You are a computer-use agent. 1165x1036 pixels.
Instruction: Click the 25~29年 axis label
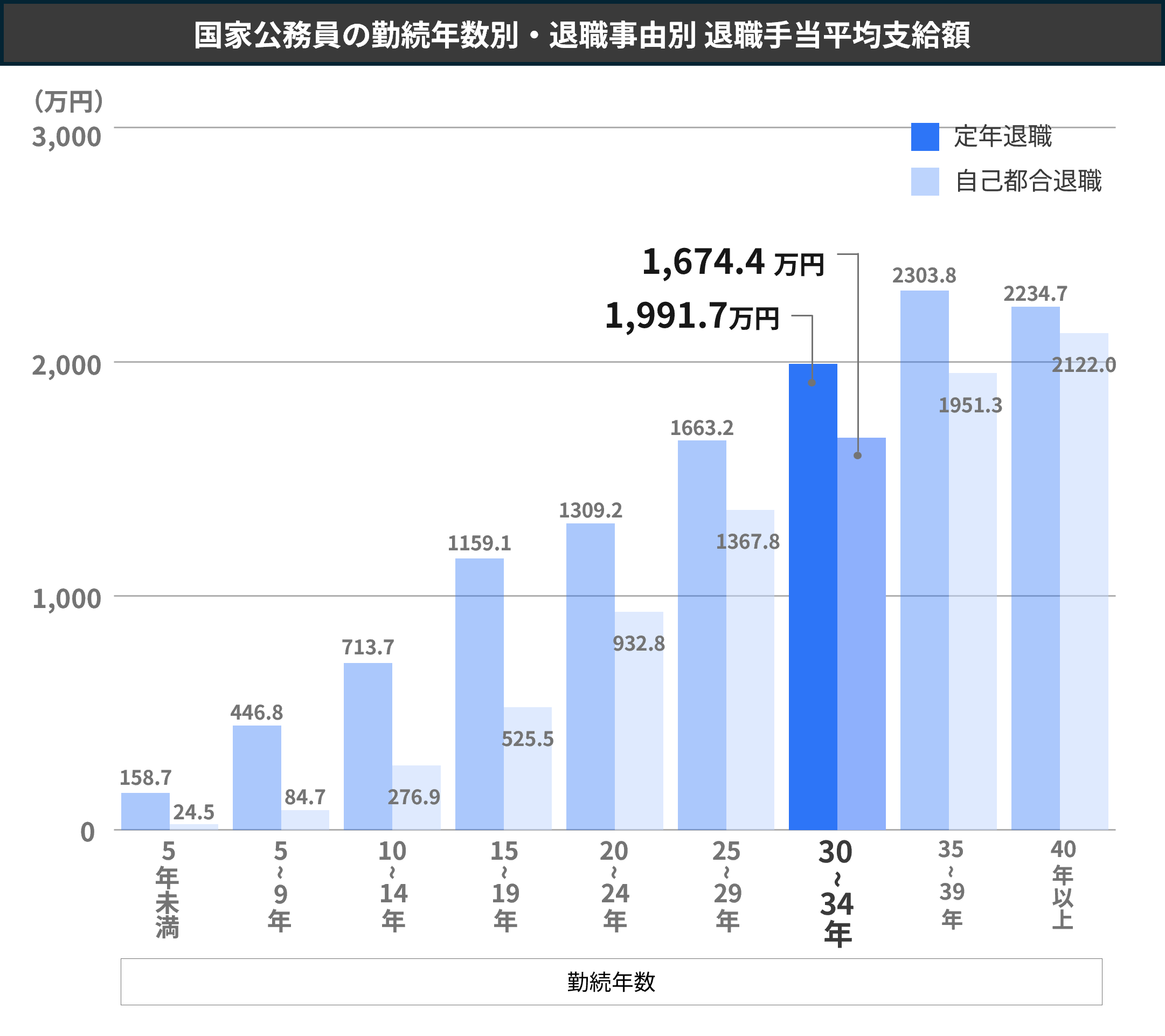pos(727,886)
